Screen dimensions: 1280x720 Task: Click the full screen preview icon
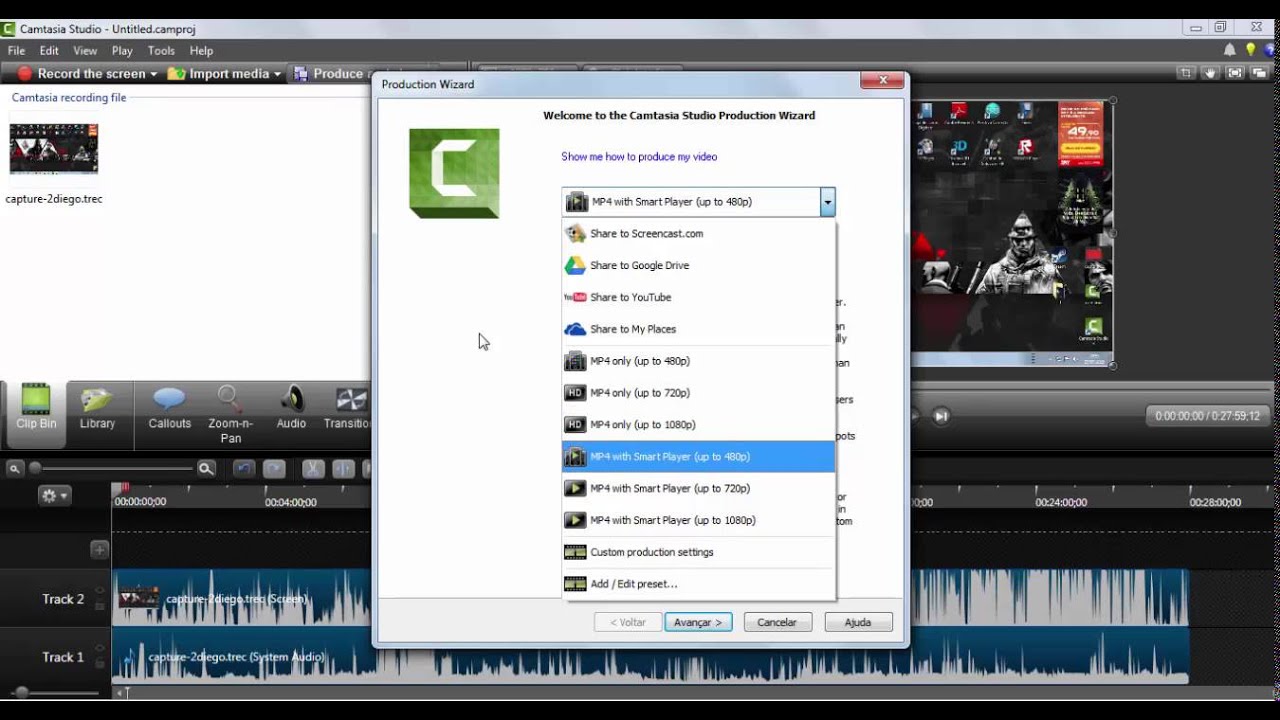(1235, 73)
